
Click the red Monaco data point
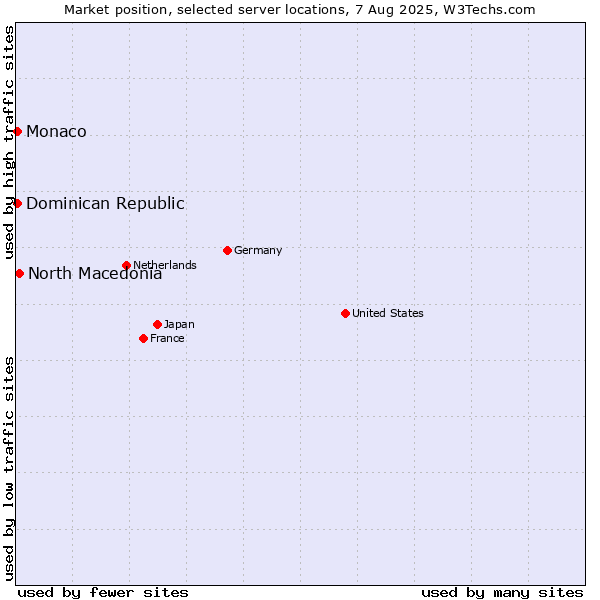17,132
